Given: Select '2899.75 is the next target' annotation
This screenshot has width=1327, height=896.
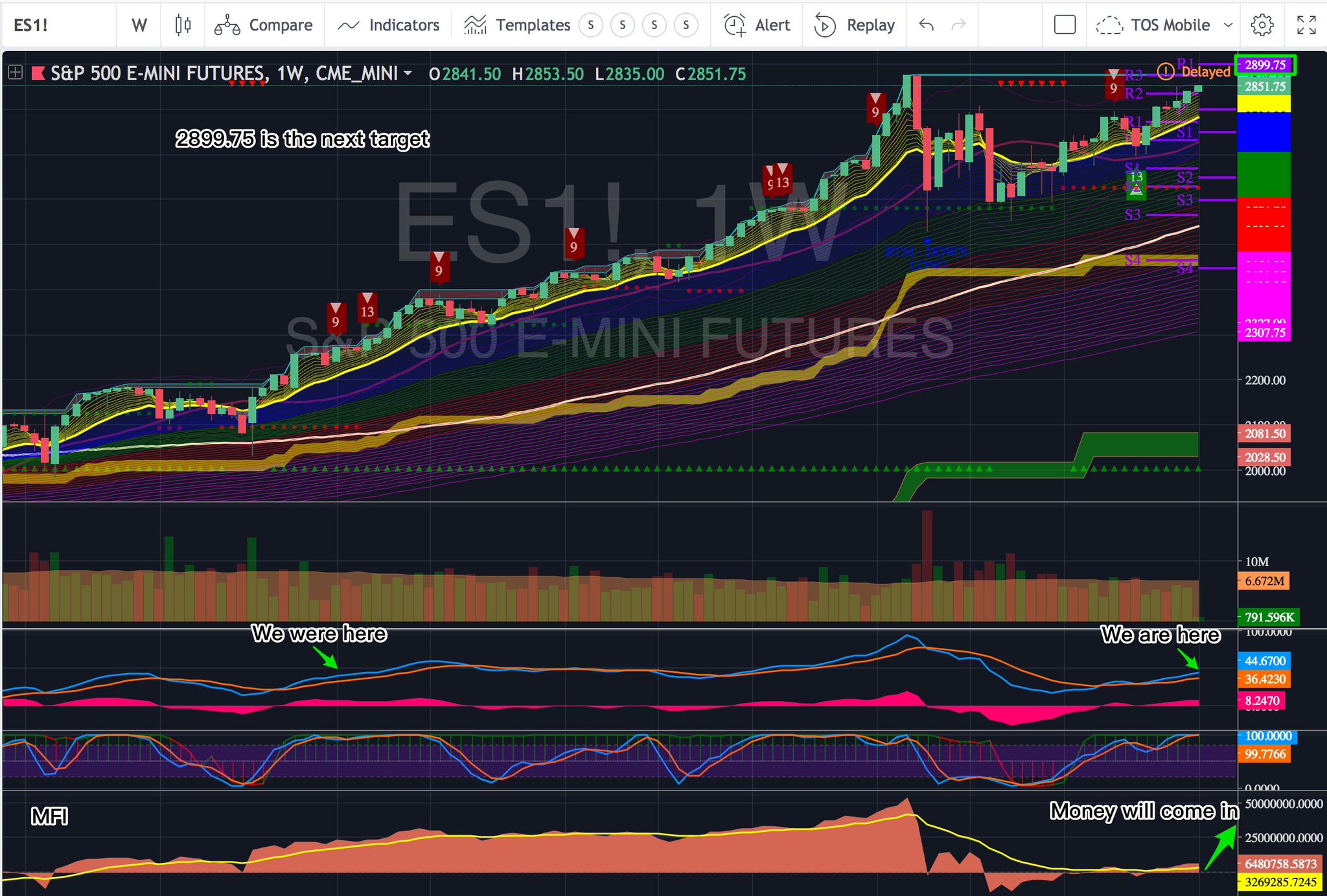Looking at the screenshot, I should (303, 139).
